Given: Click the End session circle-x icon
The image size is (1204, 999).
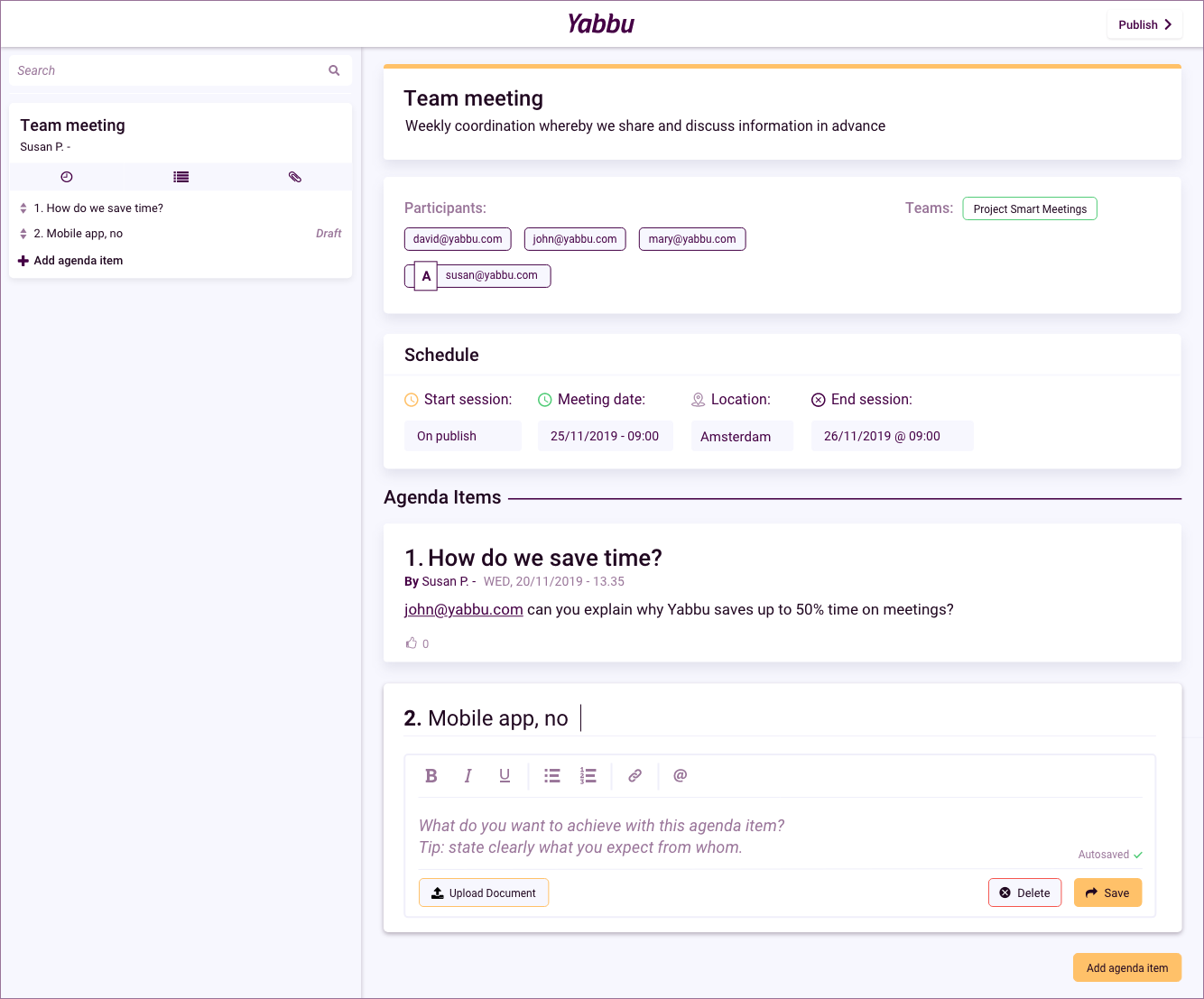Looking at the screenshot, I should click(x=819, y=400).
